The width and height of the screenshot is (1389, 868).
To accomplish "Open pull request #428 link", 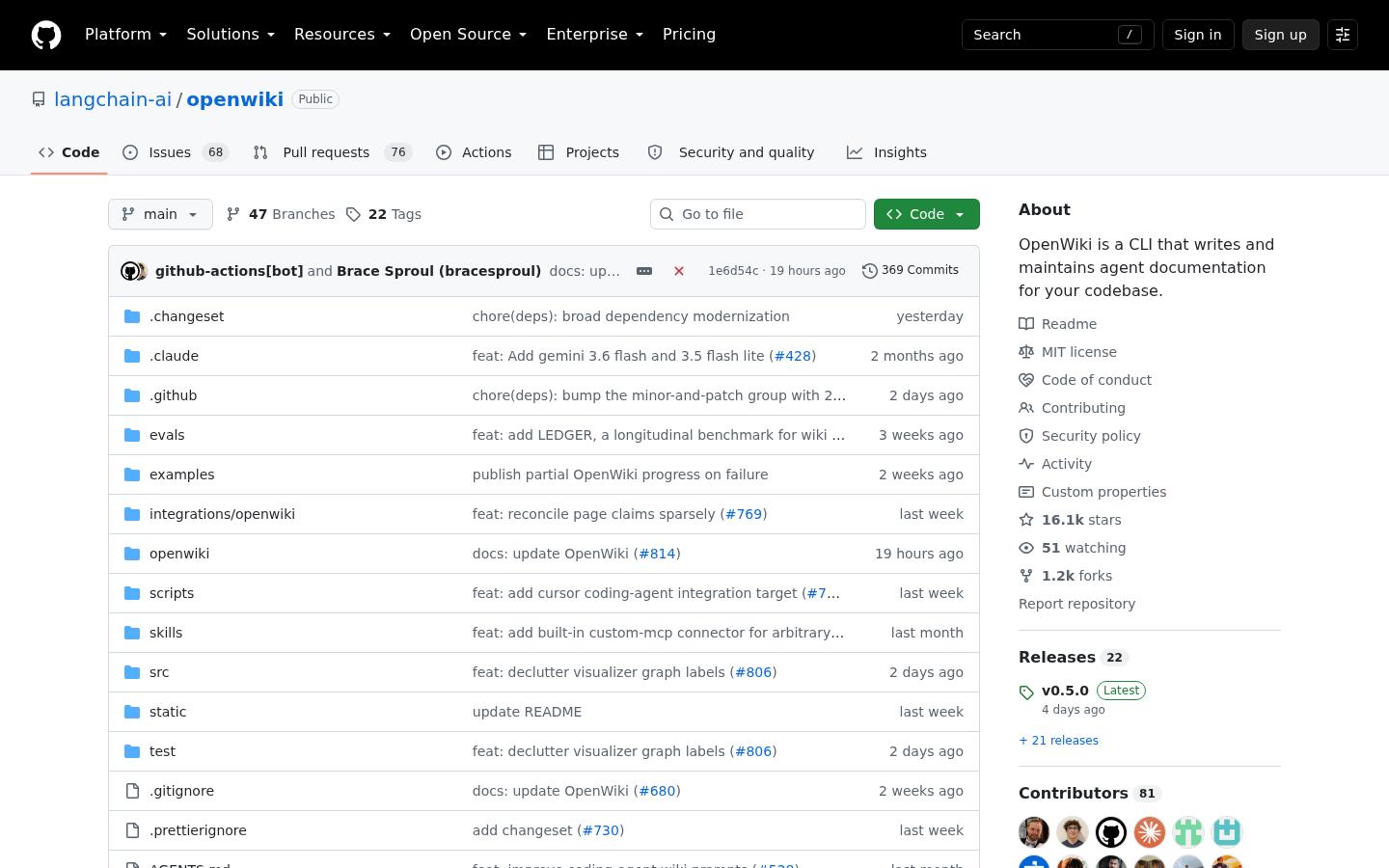I will pos(793,356).
